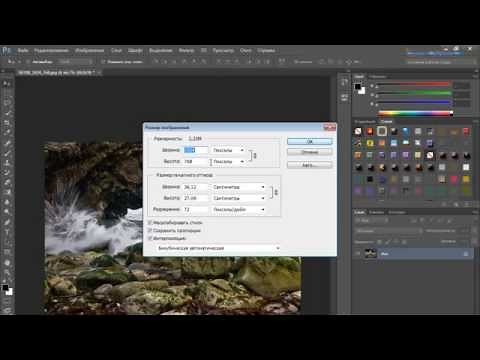Switch to the Каналы tab
The height and width of the screenshot is (360, 480).
tap(376, 212)
